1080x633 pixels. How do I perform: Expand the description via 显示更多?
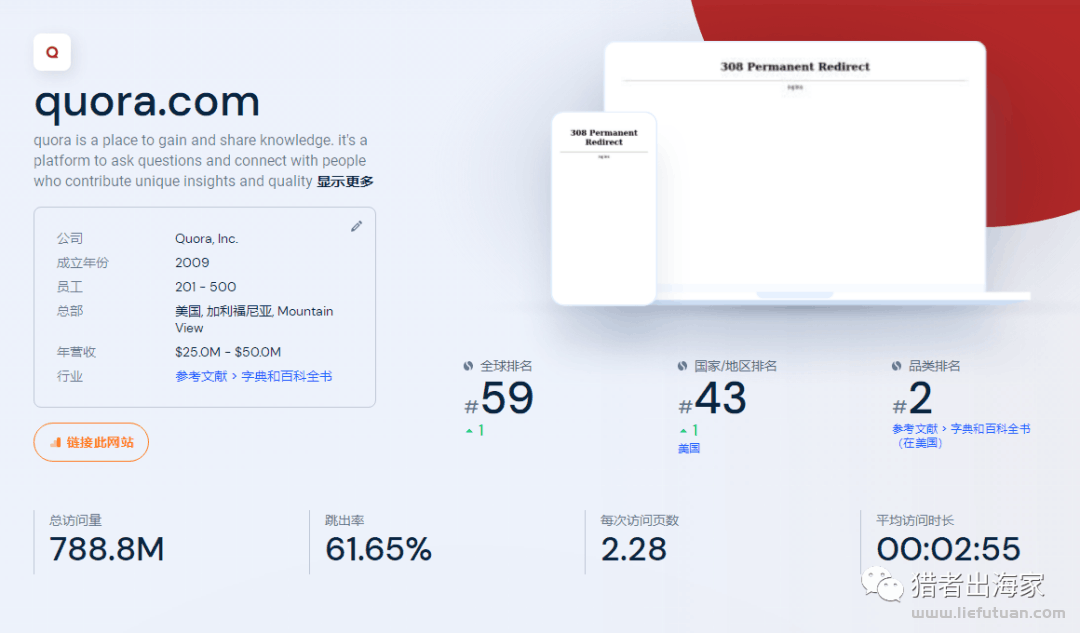(x=345, y=181)
